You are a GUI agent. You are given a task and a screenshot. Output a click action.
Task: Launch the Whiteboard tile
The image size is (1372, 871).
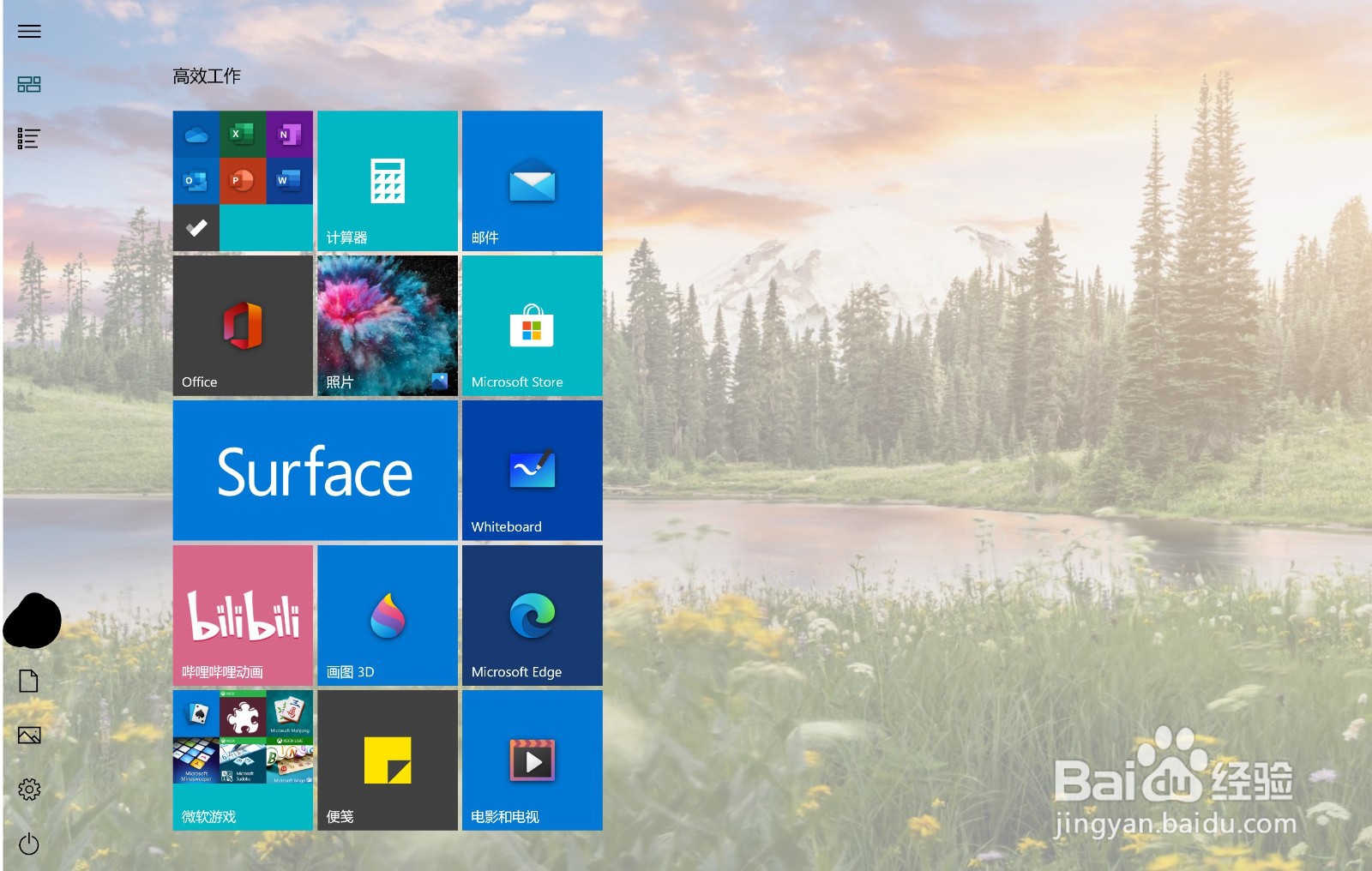tap(533, 471)
